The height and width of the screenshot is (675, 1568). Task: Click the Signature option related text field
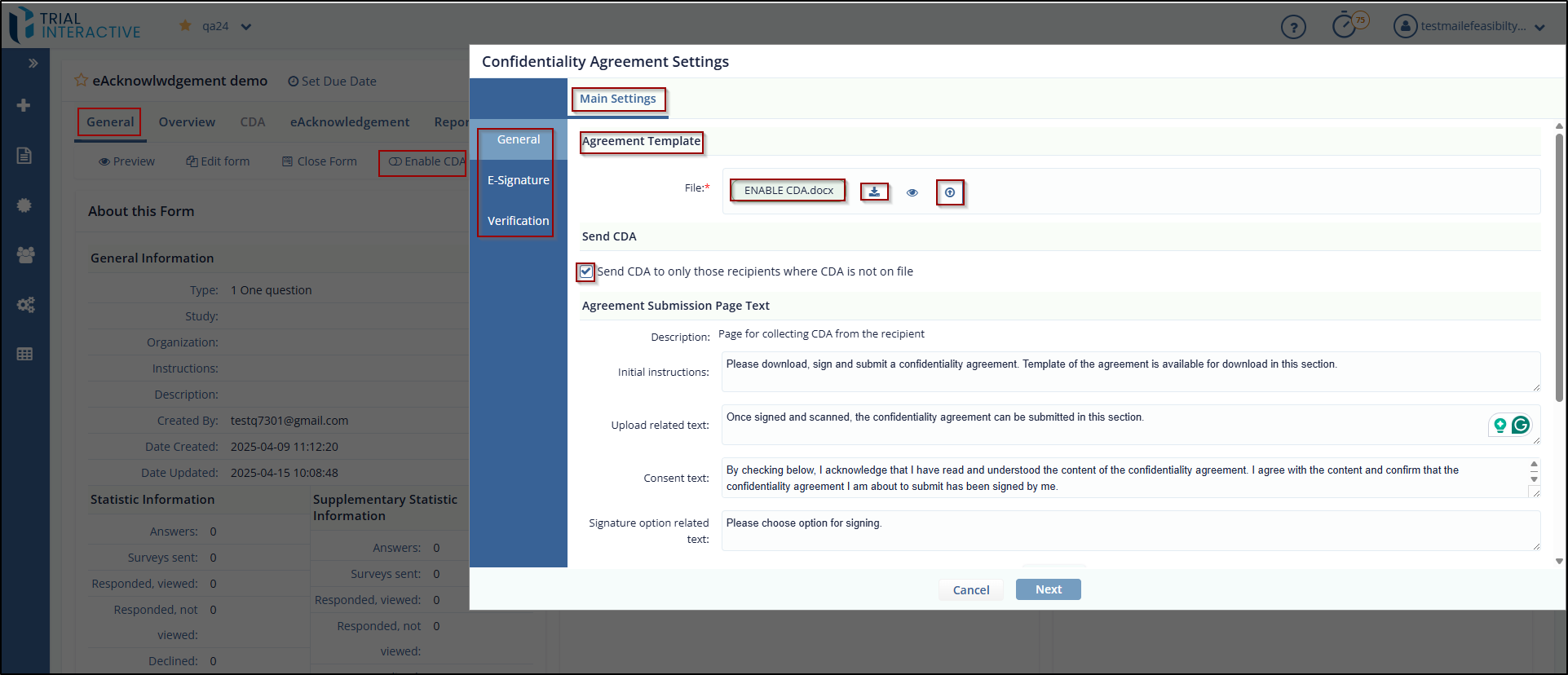coord(1131,531)
